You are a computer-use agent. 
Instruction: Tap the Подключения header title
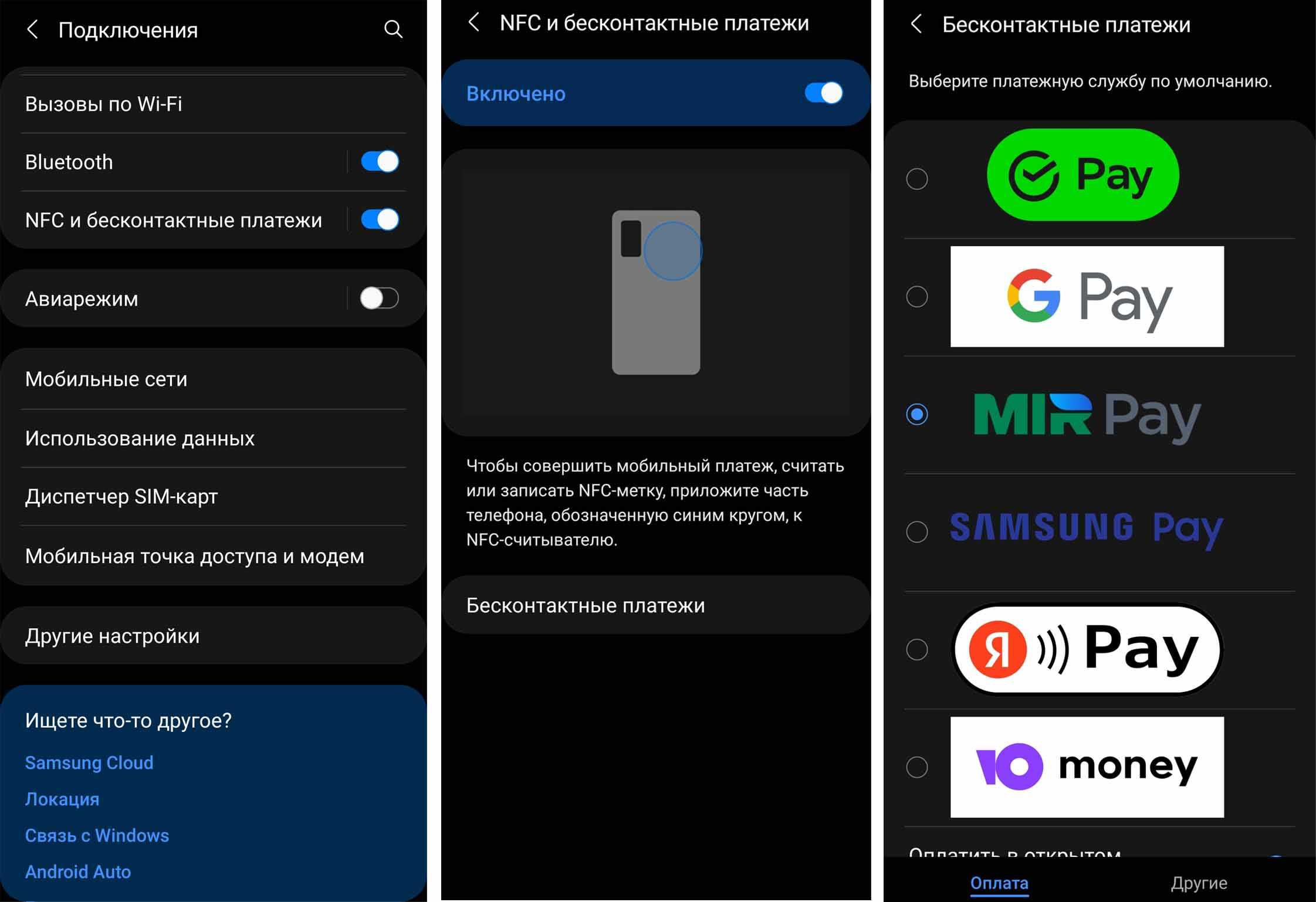point(128,30)
